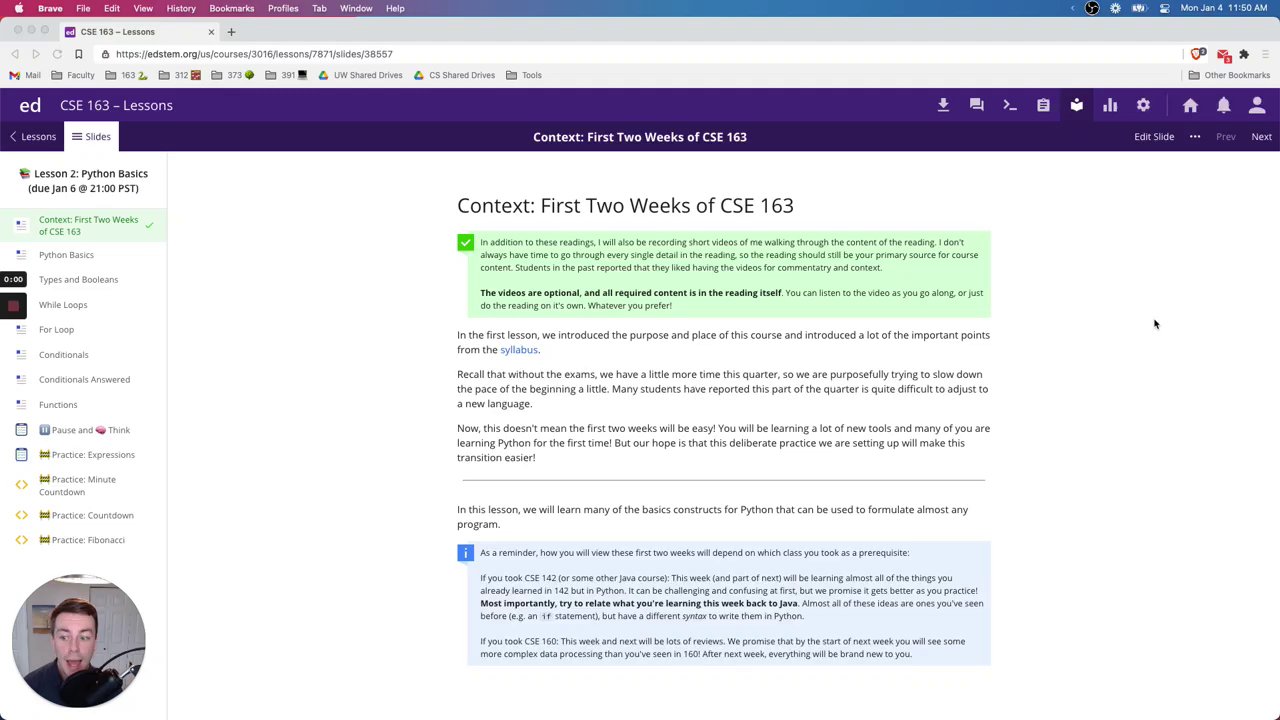
Task: Open the Discussion chat icon
Action: pos(977,105)
